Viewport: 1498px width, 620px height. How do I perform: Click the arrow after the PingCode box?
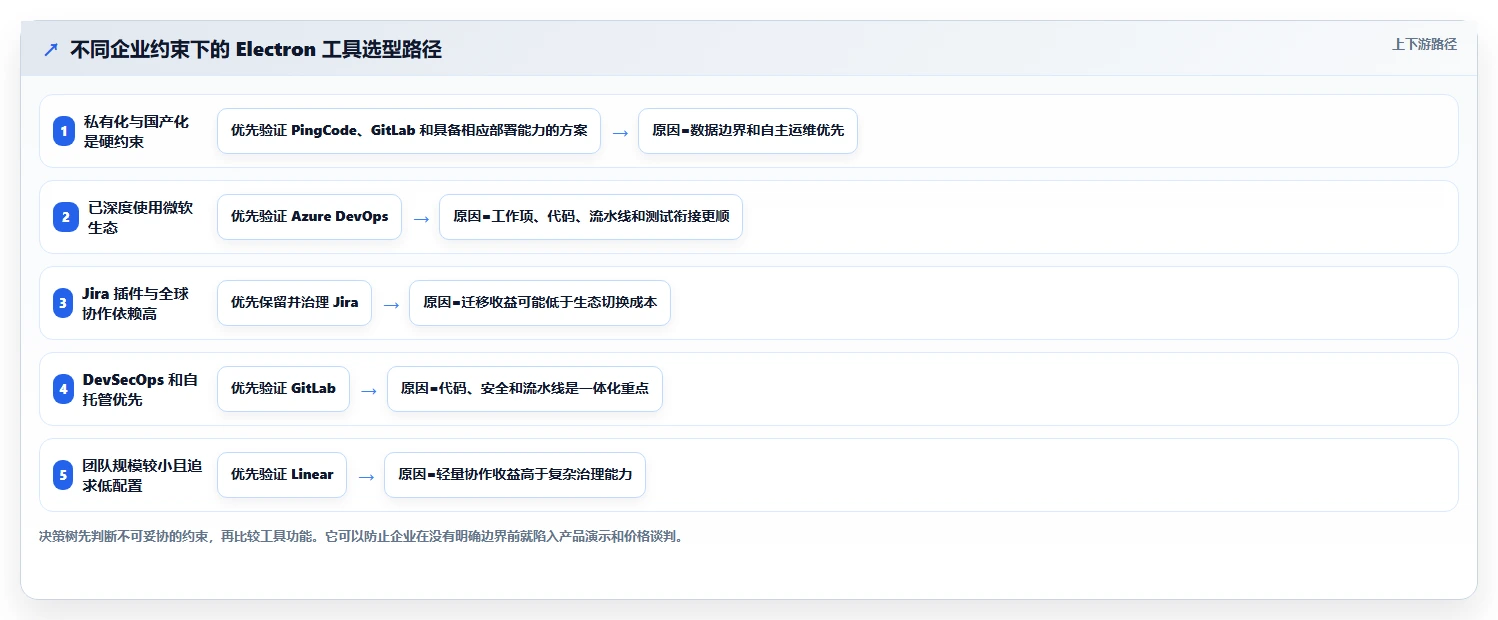(x=620, y=132)
